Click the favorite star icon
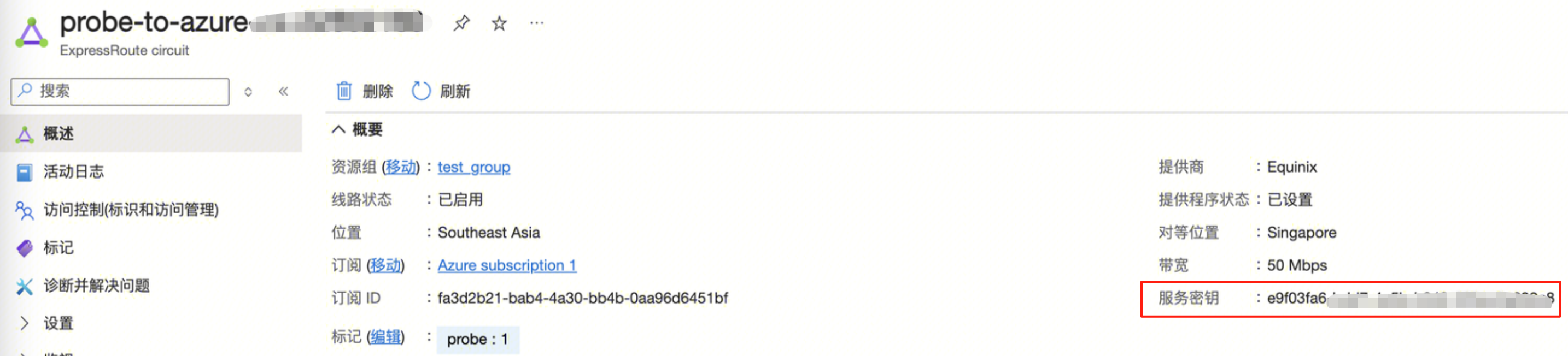 click(x=499, y=23)
